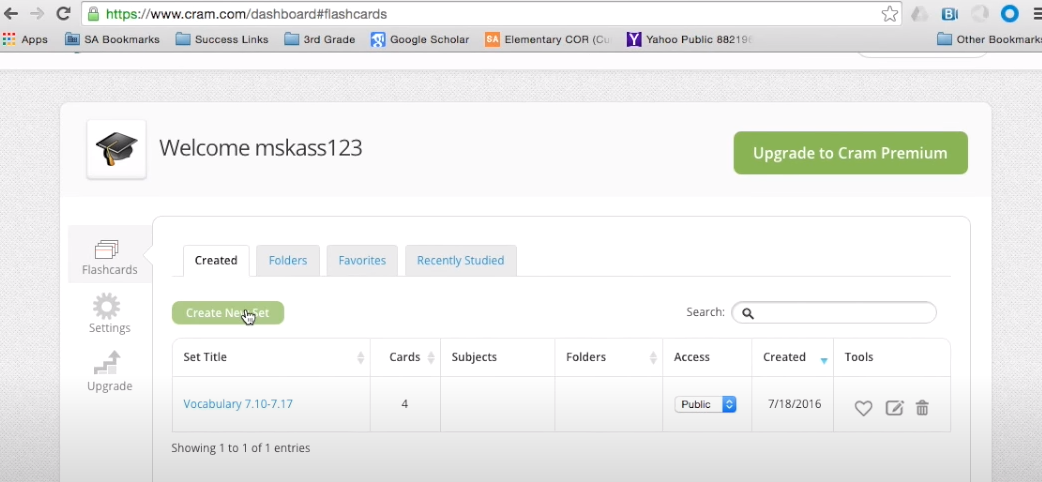The width and height of the screenshot is (1042, 482).
Task: Click the Subjects column header
Action: click(498, 357)
